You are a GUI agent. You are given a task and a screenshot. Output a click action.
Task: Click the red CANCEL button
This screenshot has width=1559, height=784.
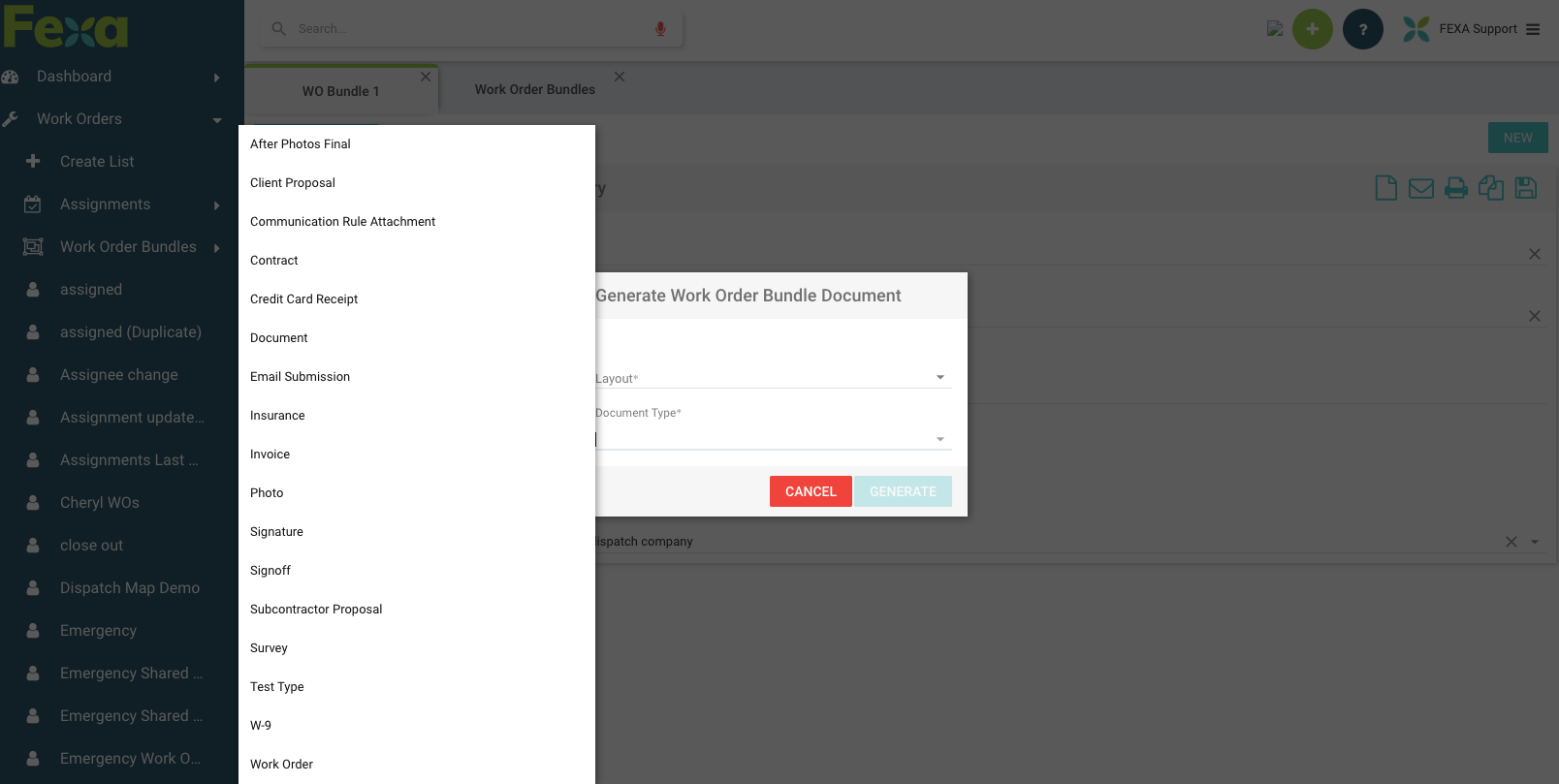pos(811,491)
